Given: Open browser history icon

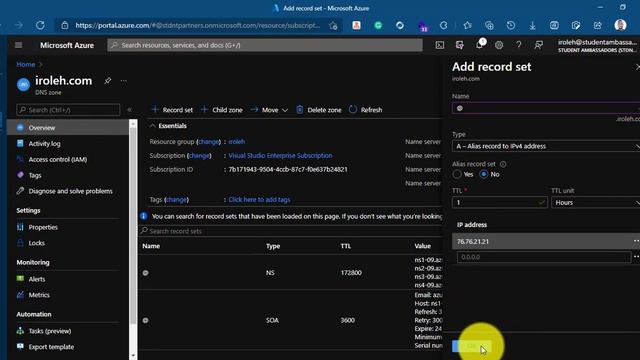Looking at the screenshot, I should 511,26.
